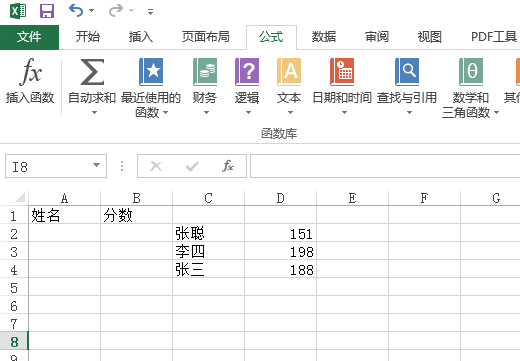The width and height of the screenshot is (520, 361).
Task: Switch to the 视图 tab
Action: pos(430,37)
